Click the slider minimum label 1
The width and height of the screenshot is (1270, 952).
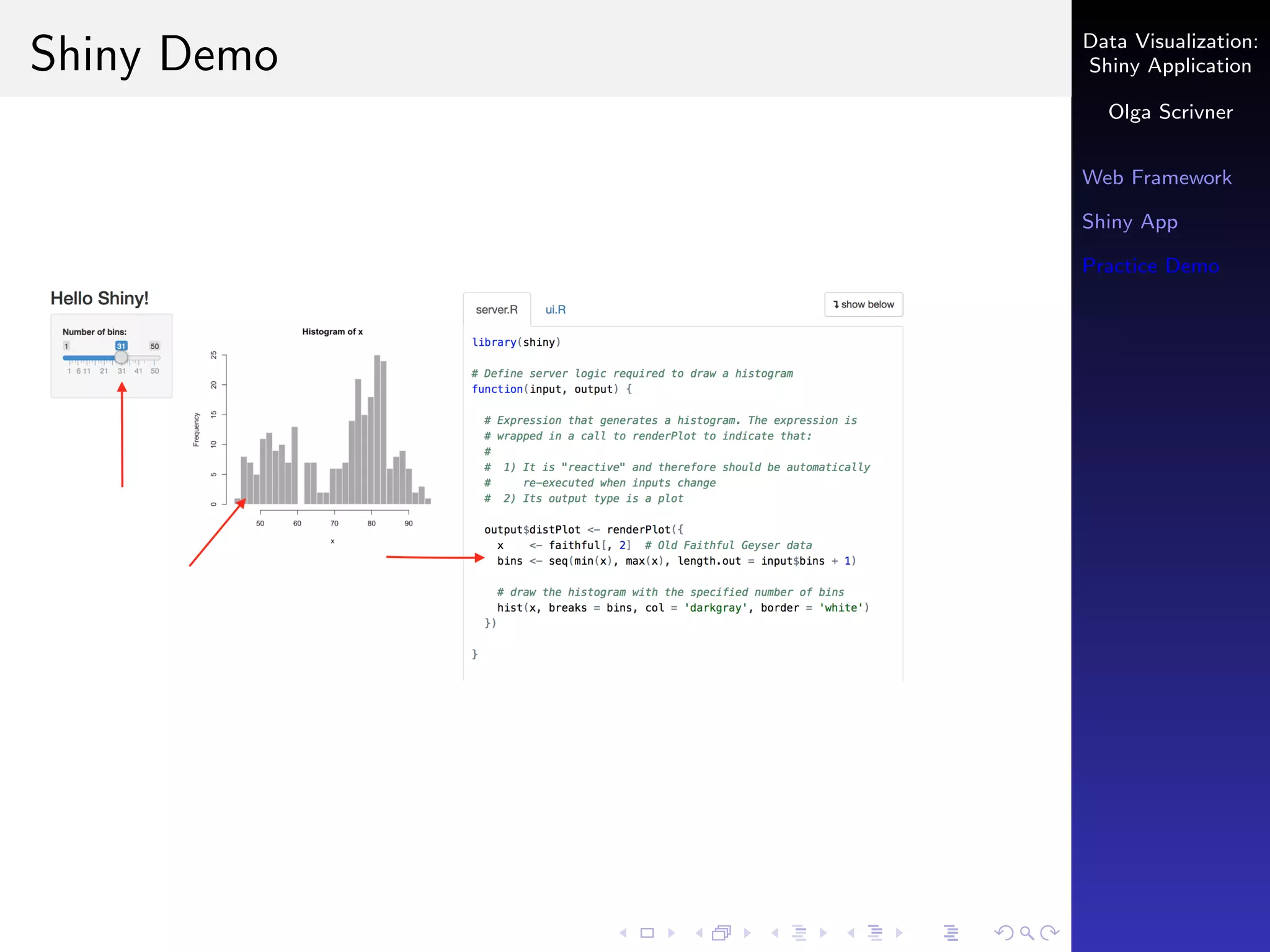coord(66,346)
